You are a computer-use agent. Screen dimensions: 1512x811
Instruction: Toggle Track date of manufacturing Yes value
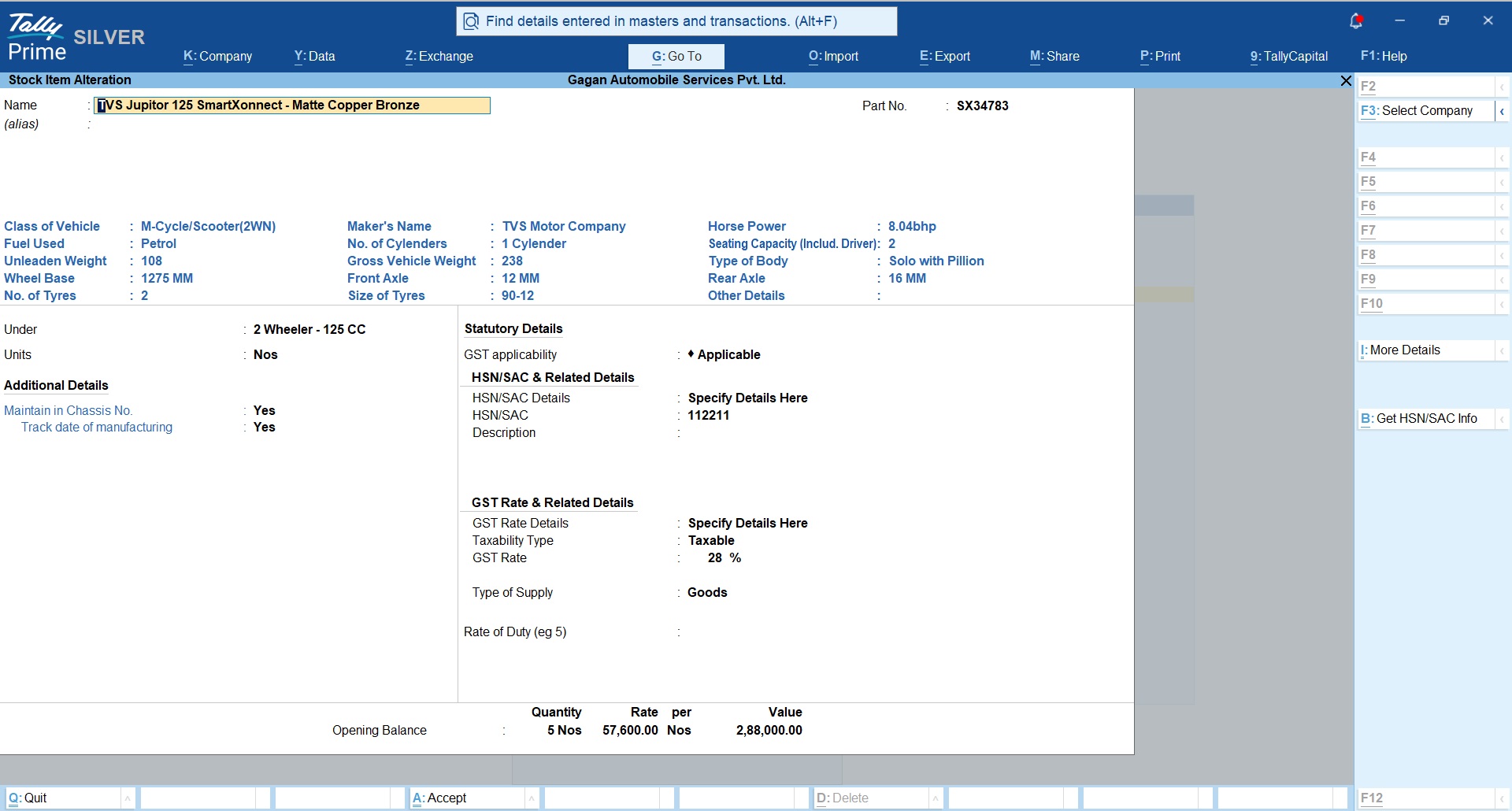pyautogui.click(x=264, y=427)
